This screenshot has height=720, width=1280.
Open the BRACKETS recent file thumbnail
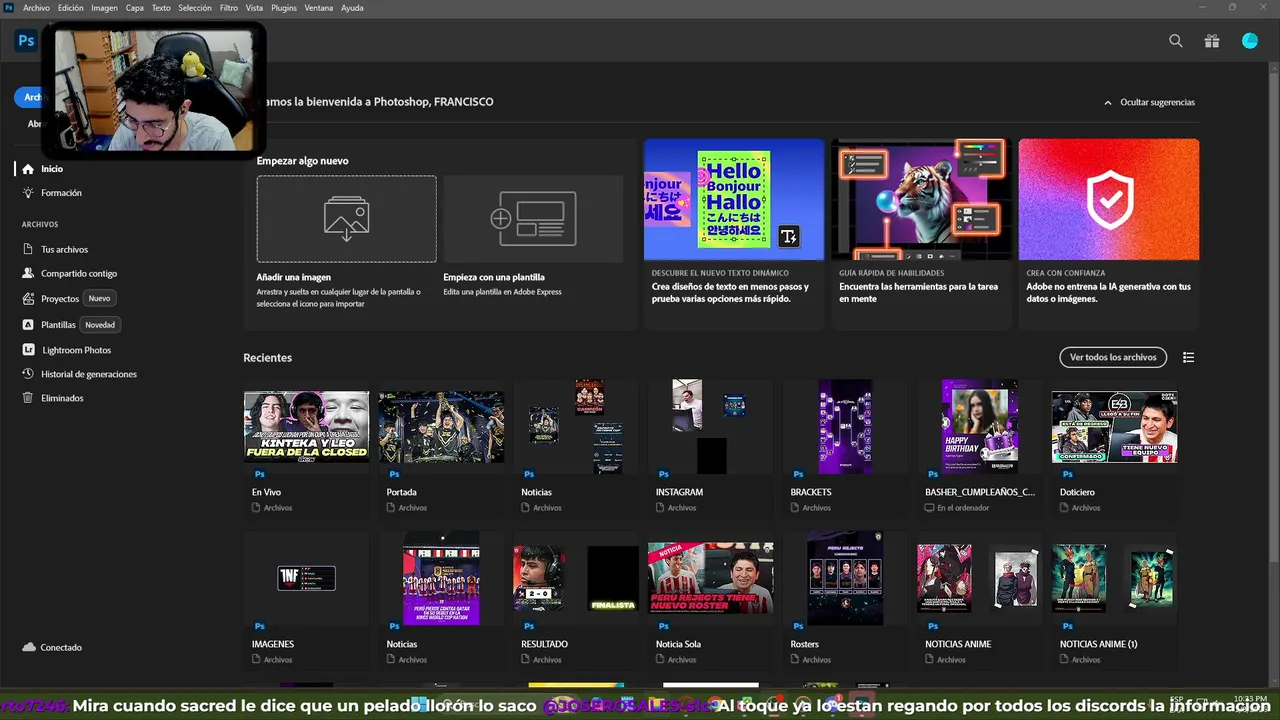coord(845,427)
